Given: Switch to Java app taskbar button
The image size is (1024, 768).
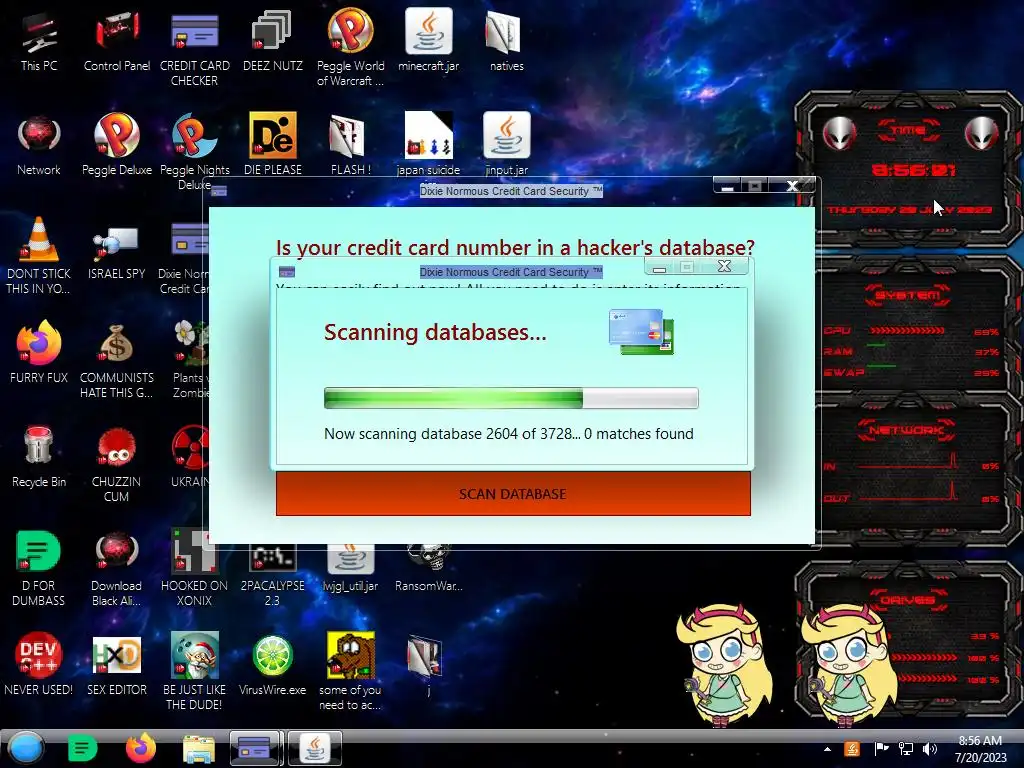Looking at the screenshot, I should click(x=315, y=748).
